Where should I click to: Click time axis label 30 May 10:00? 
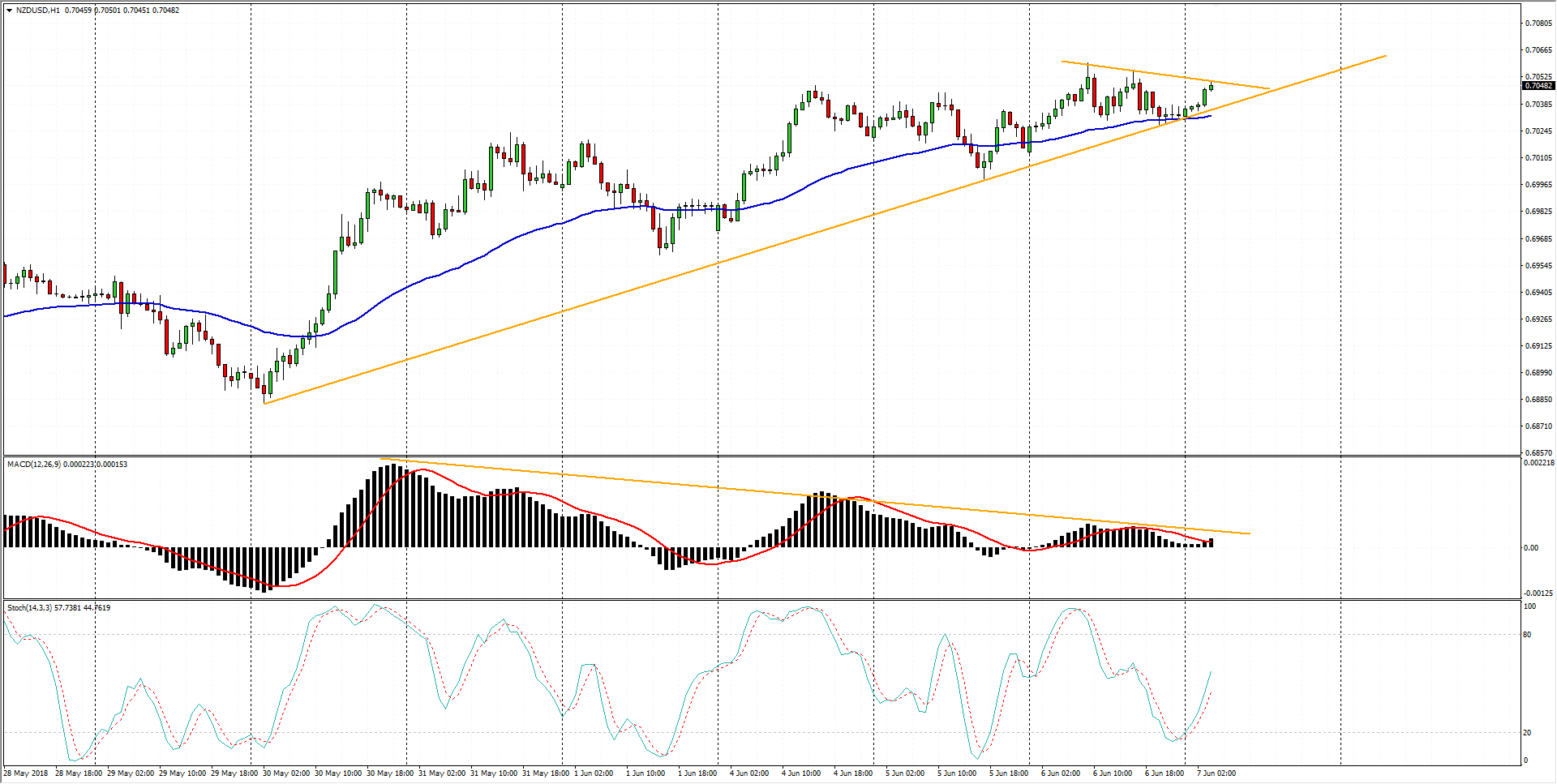pos(338,773)
